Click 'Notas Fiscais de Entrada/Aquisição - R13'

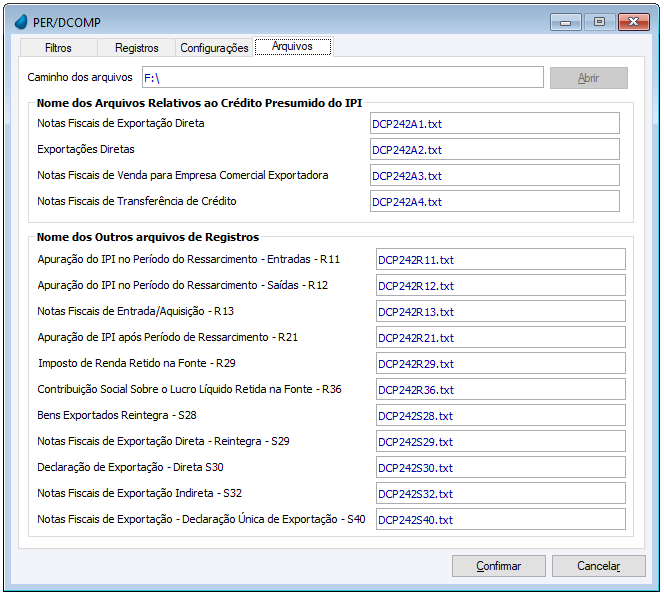(136, 311)
